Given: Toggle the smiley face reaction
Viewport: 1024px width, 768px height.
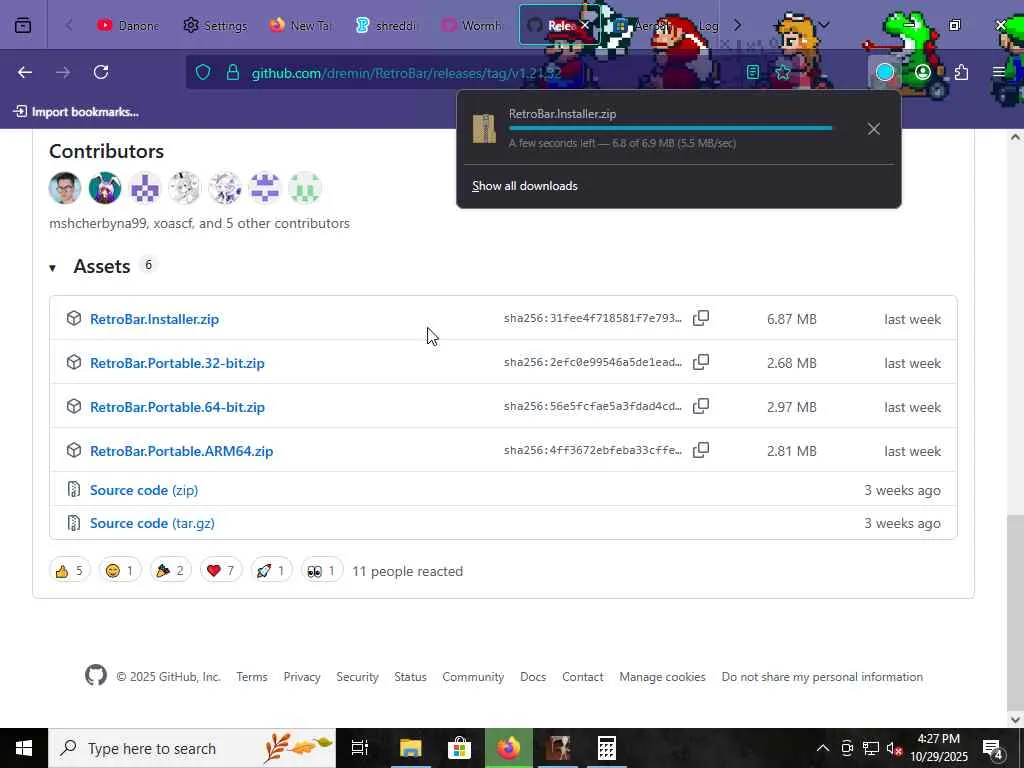Looking at the screenshot, I should pos(120,571).
